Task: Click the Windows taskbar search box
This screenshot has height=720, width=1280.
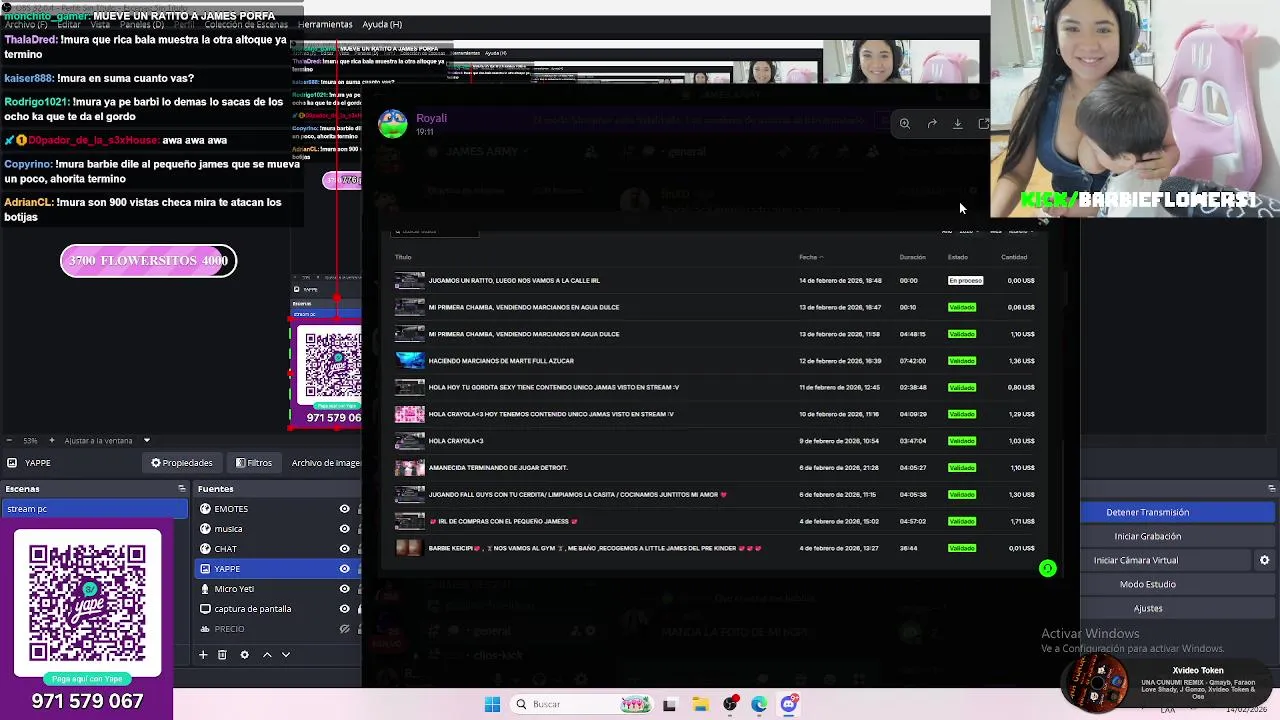Action: [x=583, y=704]
